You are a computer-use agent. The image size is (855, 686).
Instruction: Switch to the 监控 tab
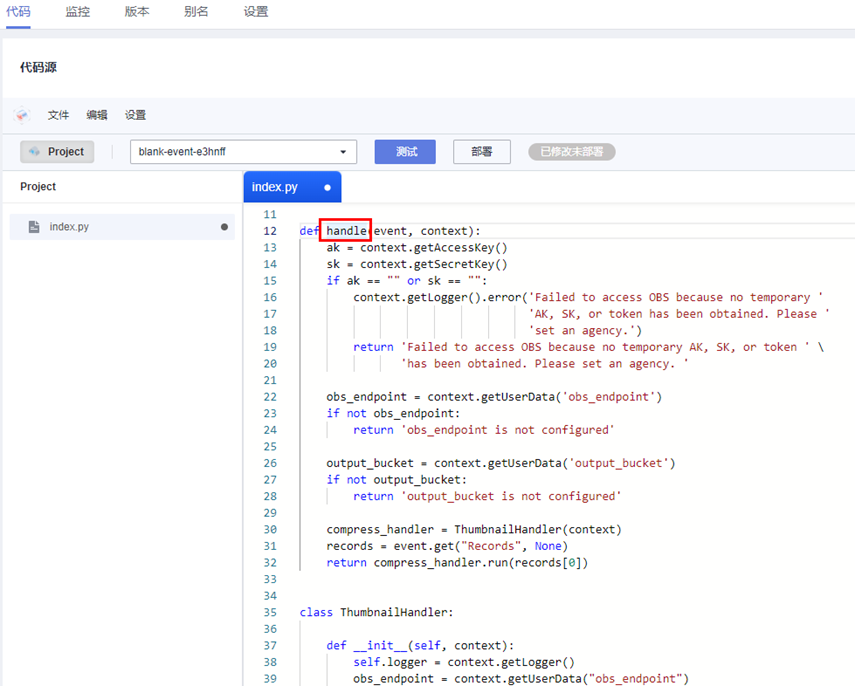[77, 12]
